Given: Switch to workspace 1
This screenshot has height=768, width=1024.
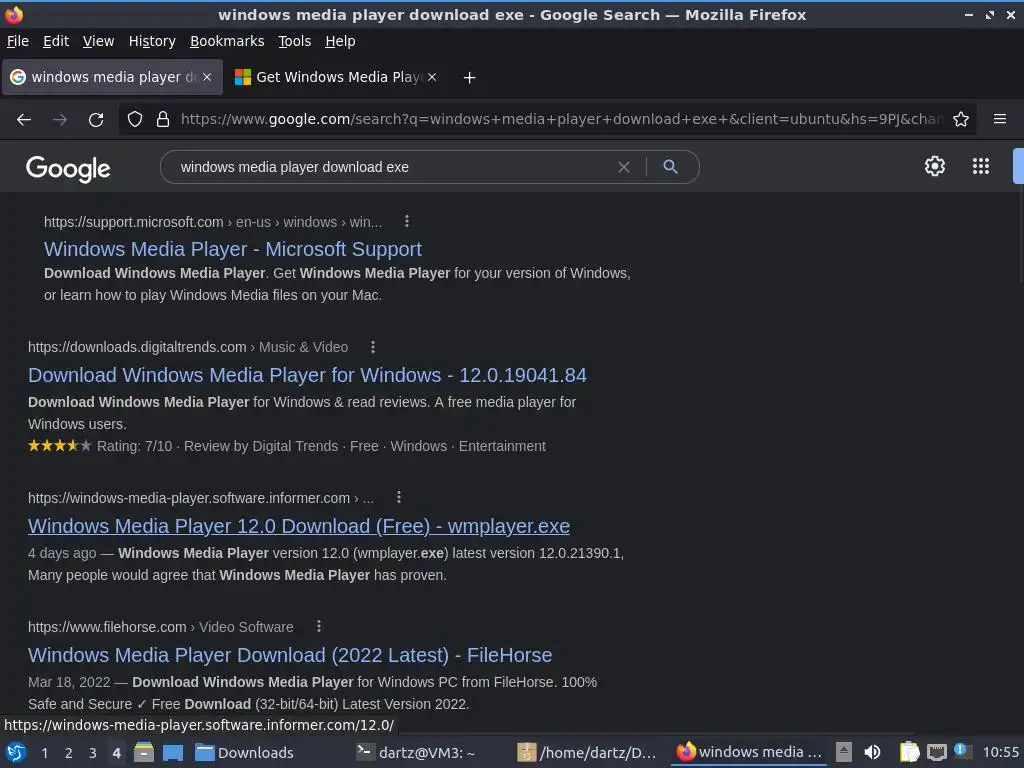Looking at the screenshot, I should 44,753.
